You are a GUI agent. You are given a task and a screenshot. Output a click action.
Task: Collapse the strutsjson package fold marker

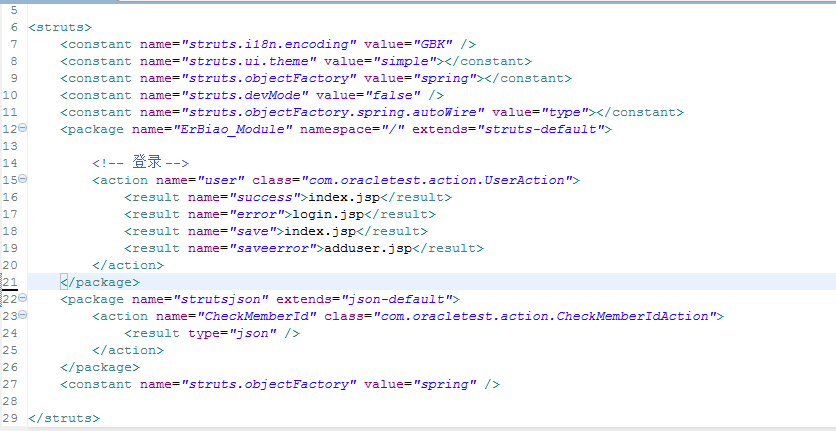click(23, 299)
